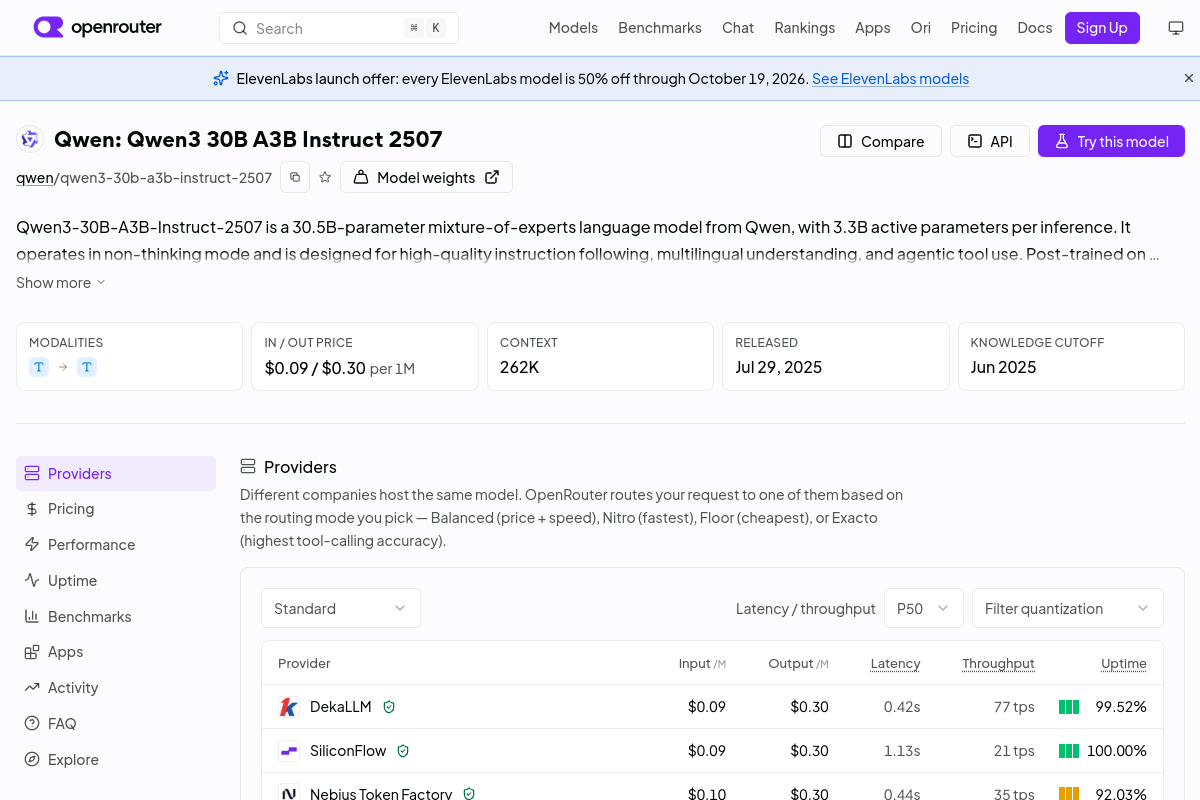1200x800 pixels.
Task: Click the OpenRouter logo icon
Action: 48,27
